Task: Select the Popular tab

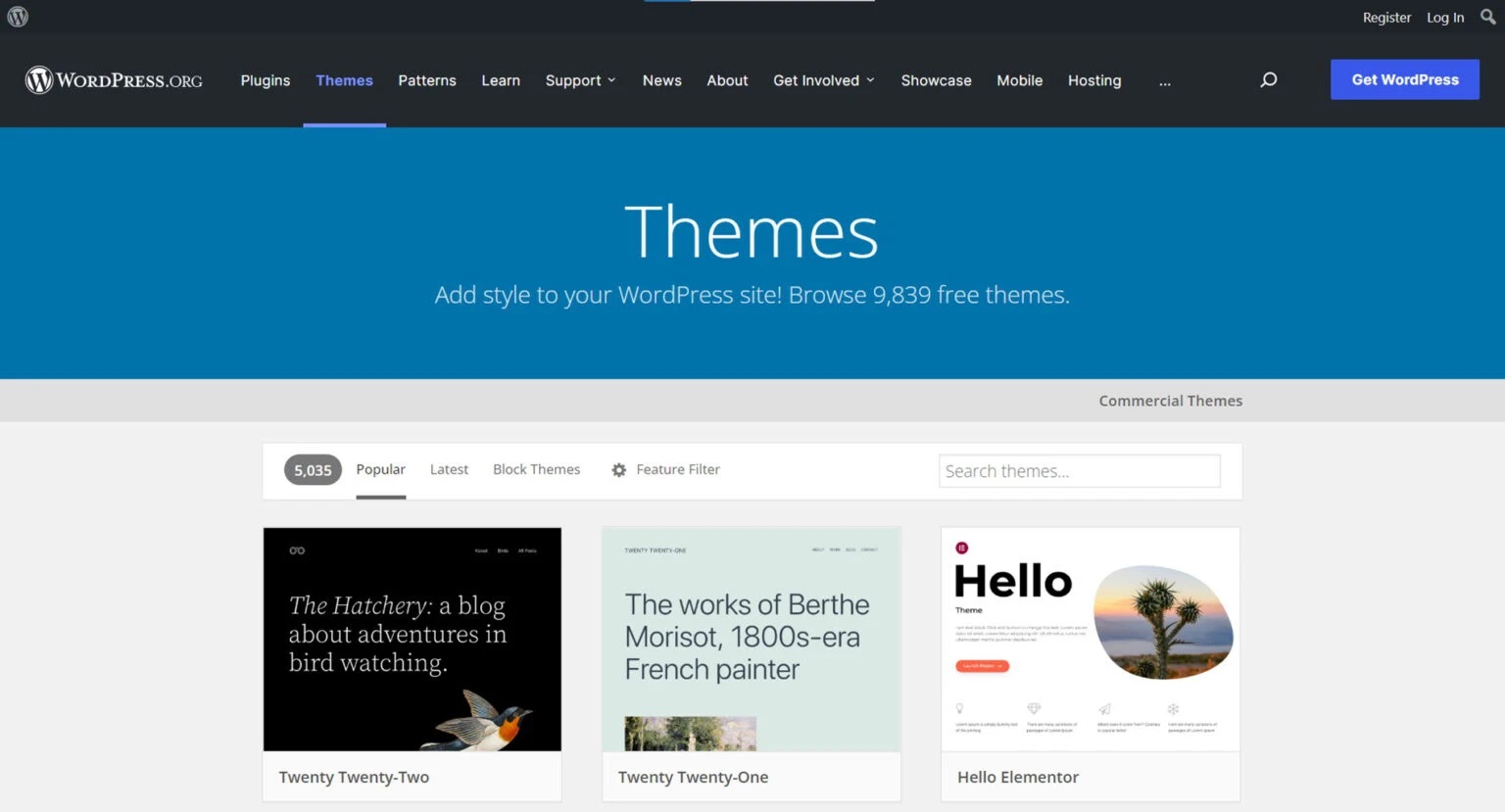Action: pos(380,469)
